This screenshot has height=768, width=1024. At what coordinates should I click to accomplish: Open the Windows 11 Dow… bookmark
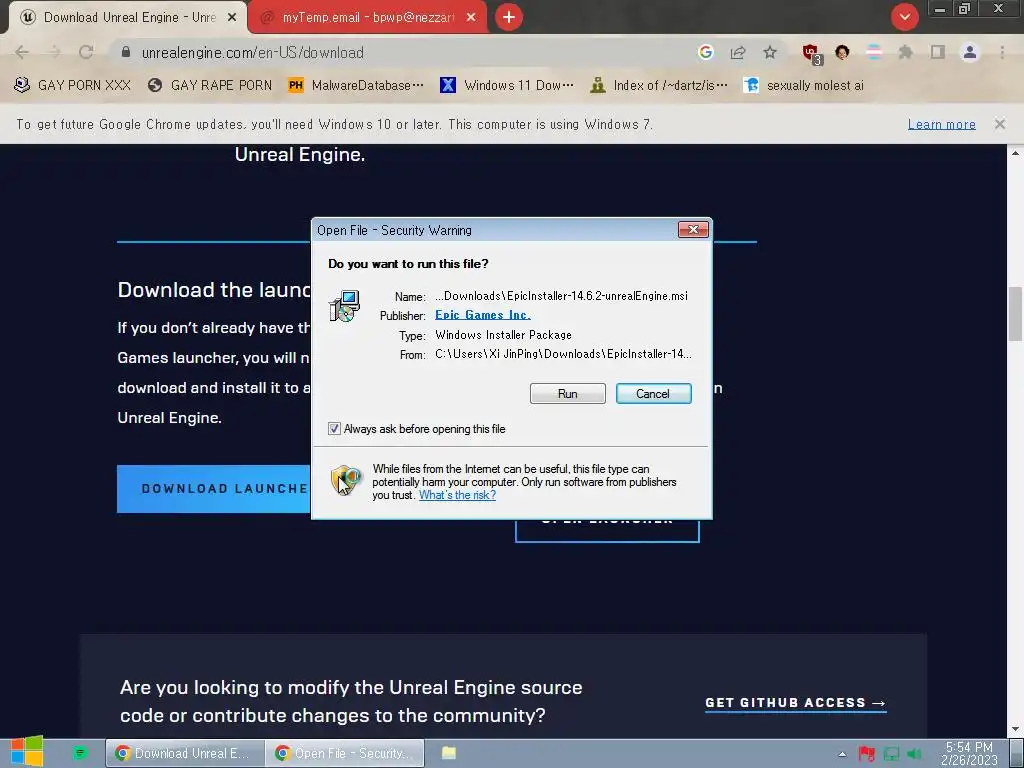[x=507, y=86]
